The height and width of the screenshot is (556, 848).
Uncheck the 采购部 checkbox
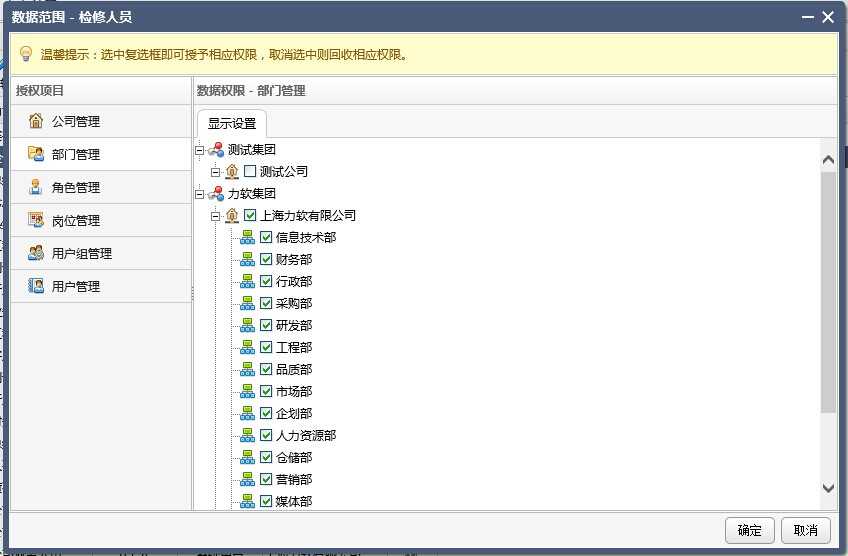[x=266, y=303]
